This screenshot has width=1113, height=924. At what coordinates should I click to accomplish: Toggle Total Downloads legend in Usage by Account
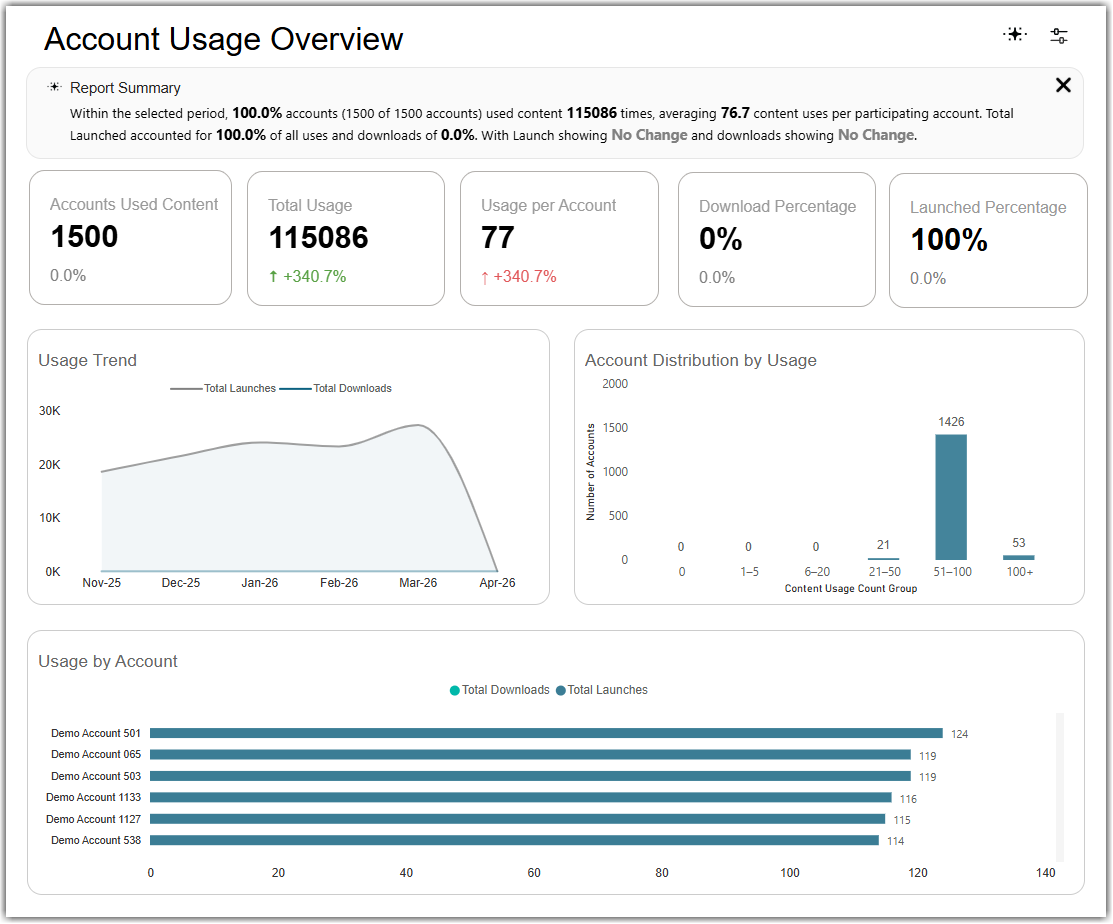click(x=500, y=690)
